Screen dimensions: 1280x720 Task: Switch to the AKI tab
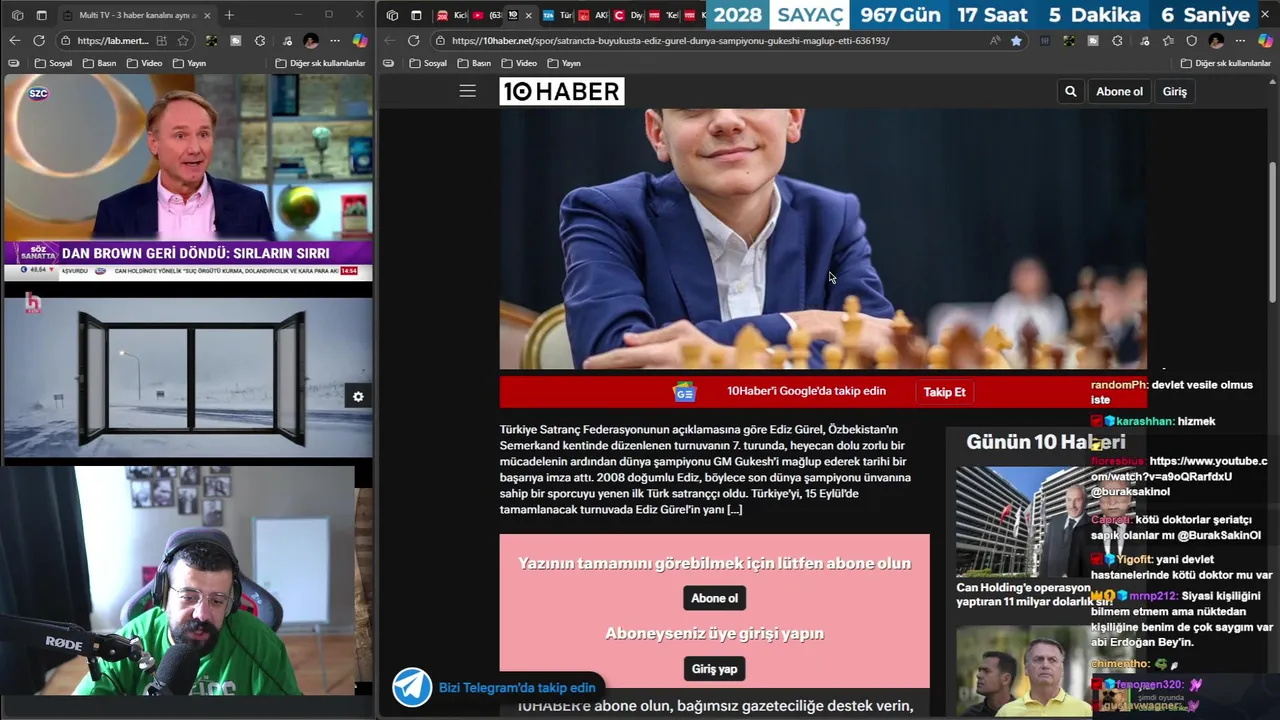(592, 15)
